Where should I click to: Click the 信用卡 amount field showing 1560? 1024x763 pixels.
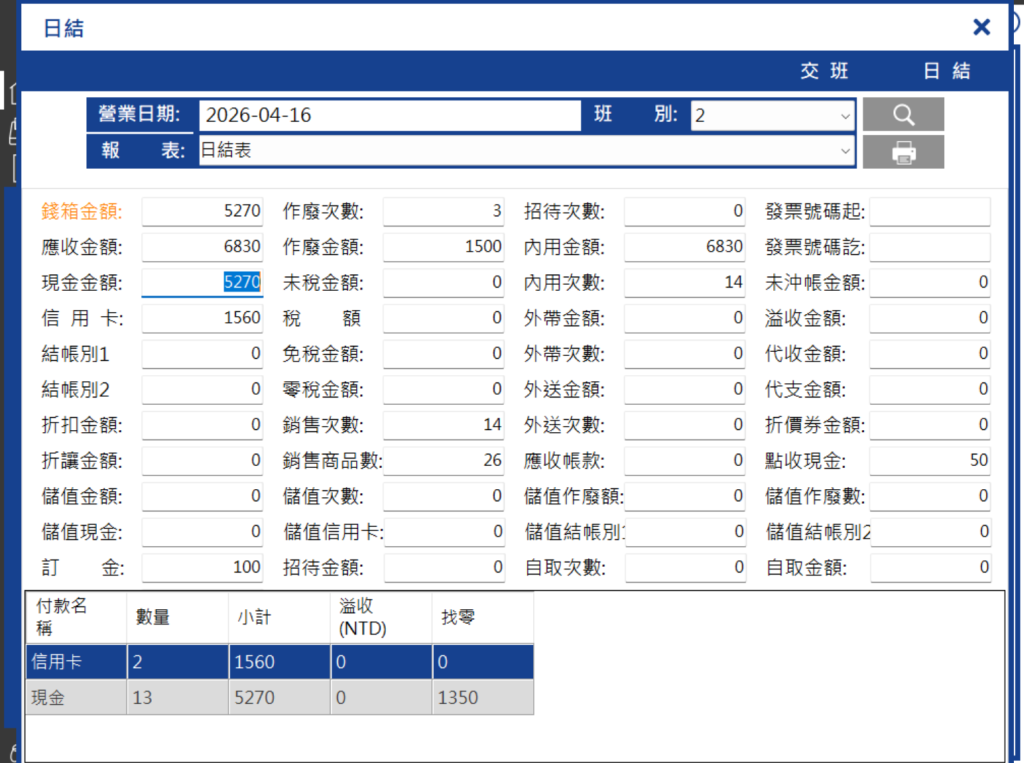pyautogui.click(x=202, y=318)
